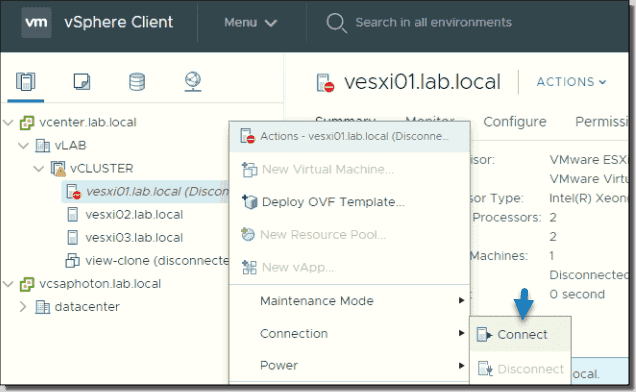The image size is (636, 392).
Task: Open the Configure tab
Action: coord(515,122)
